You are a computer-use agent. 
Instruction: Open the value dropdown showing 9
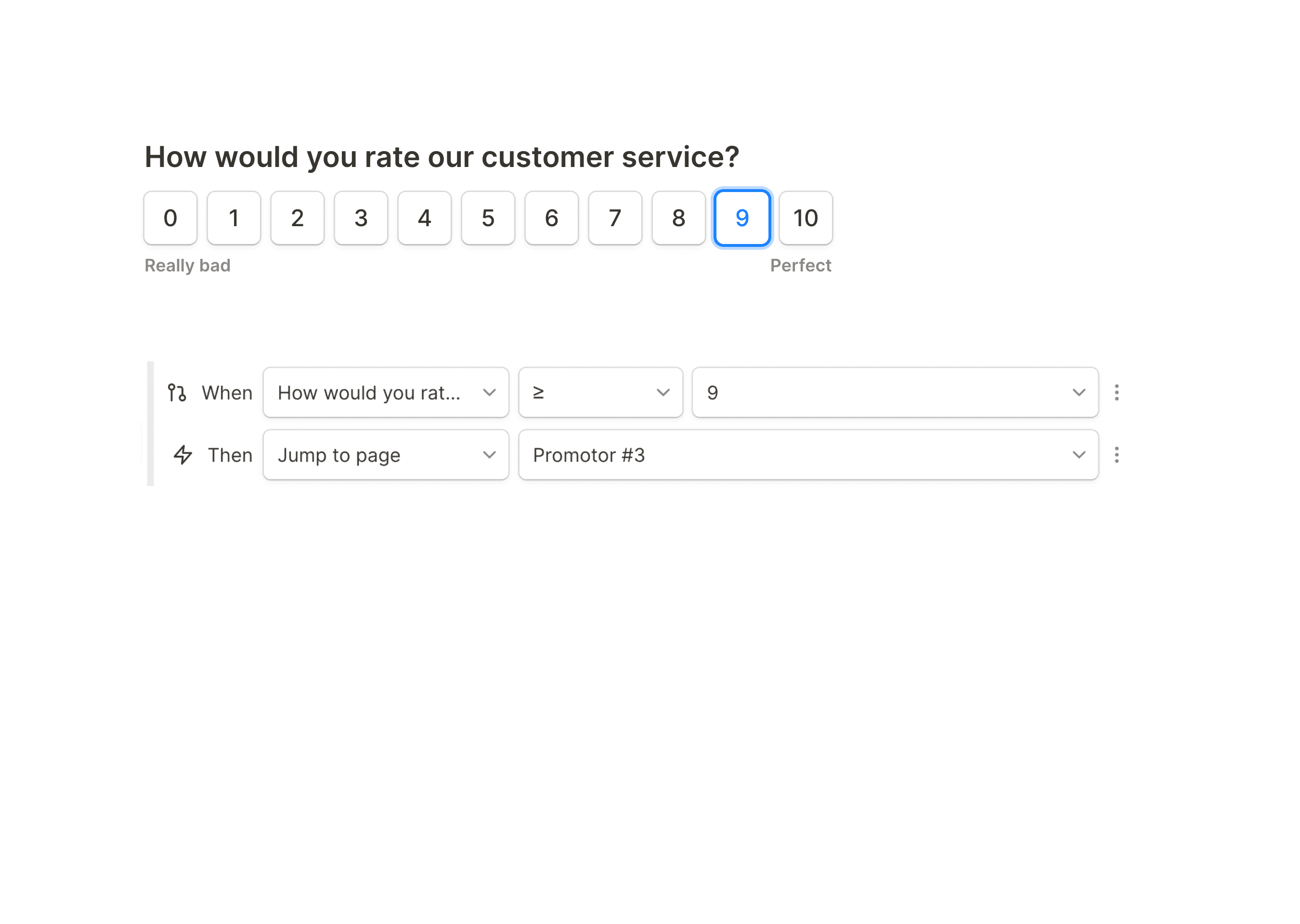(894, 393)
